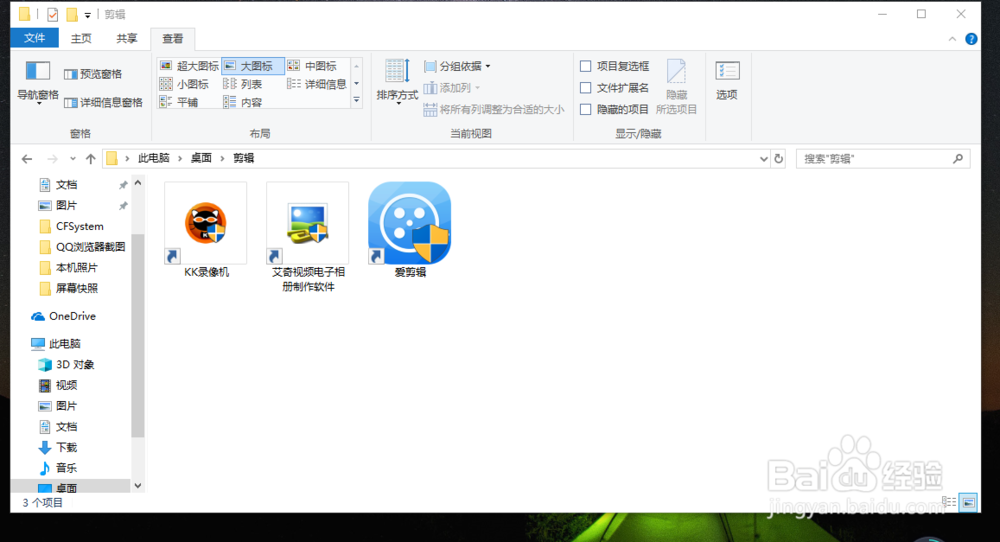This screenshot has width=1000, height=542.
Task: Open the recent locations dropdown arrow
Action: point(73,159)
